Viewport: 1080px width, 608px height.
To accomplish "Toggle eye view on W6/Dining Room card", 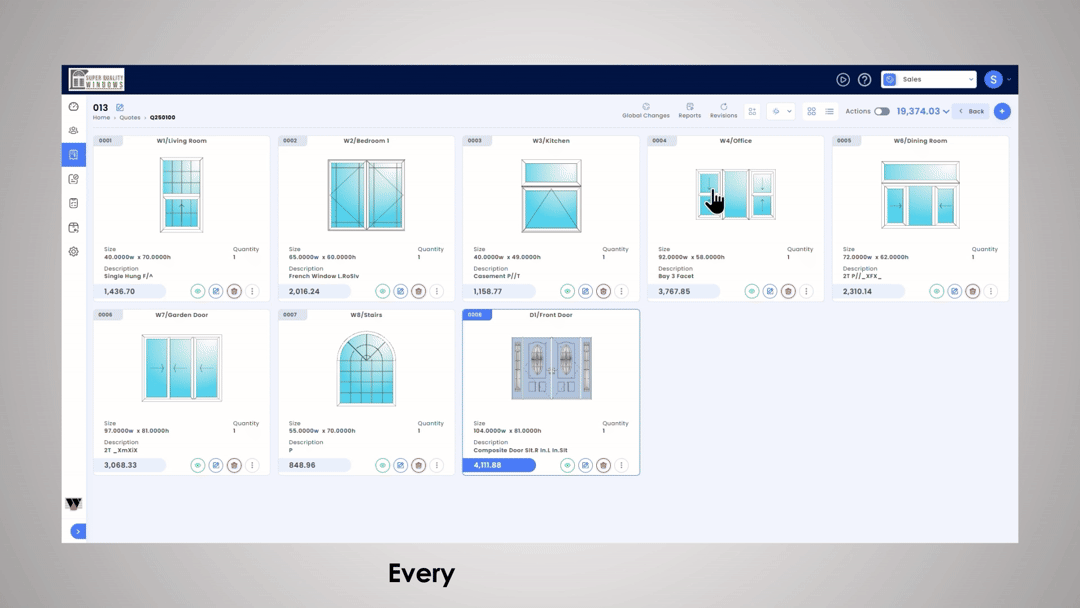I will coord(936,291).
